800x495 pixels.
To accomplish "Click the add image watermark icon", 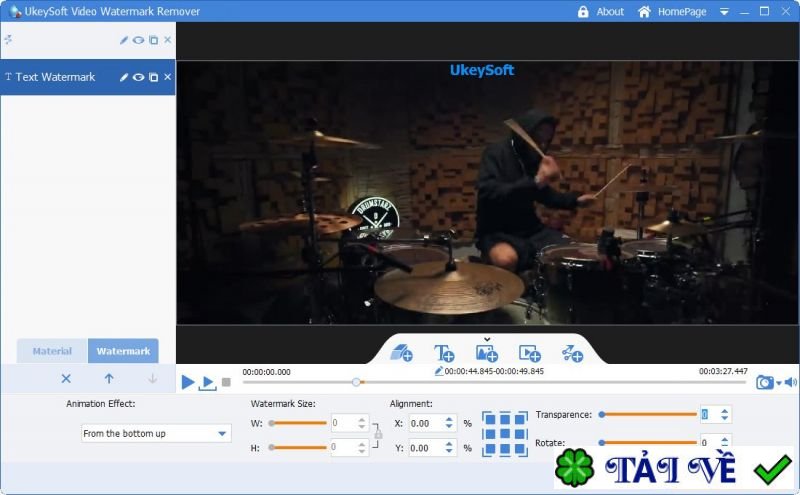I will pos(487,353).
